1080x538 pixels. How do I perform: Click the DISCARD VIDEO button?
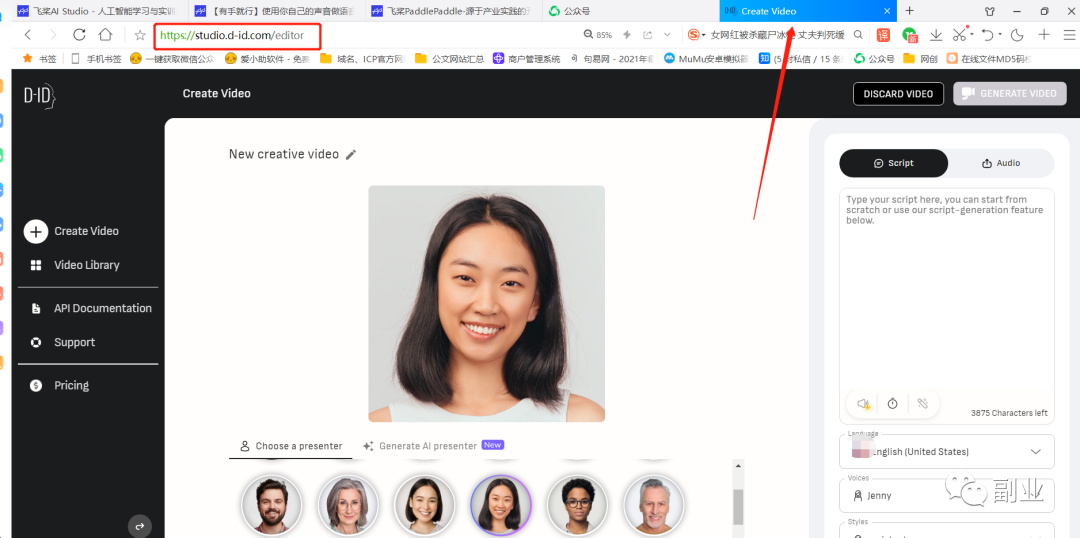point(898,94)
